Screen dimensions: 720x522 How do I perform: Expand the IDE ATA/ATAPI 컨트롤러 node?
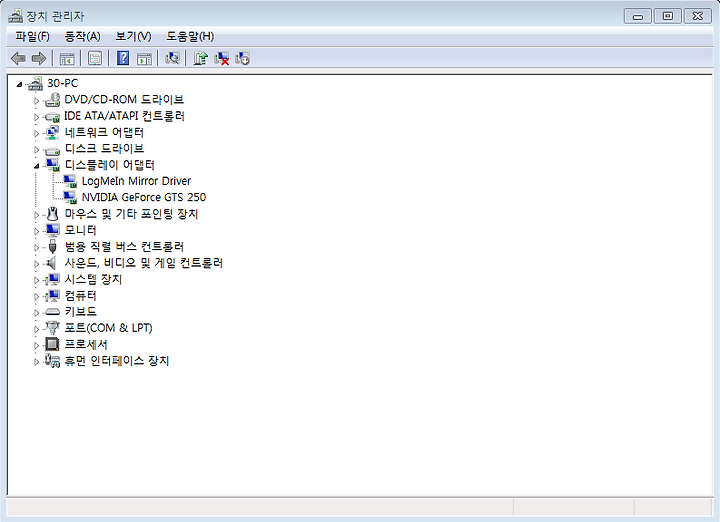click(x=37, y=117)
